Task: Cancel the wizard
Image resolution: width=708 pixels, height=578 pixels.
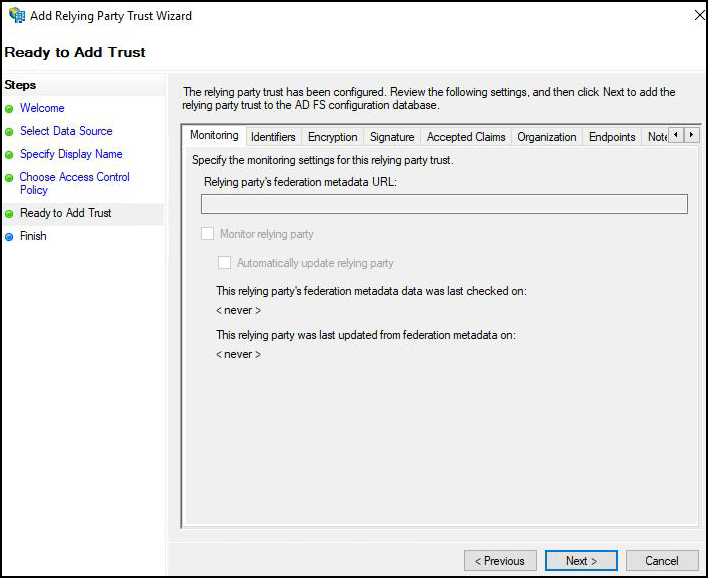Action: point(661,561)
